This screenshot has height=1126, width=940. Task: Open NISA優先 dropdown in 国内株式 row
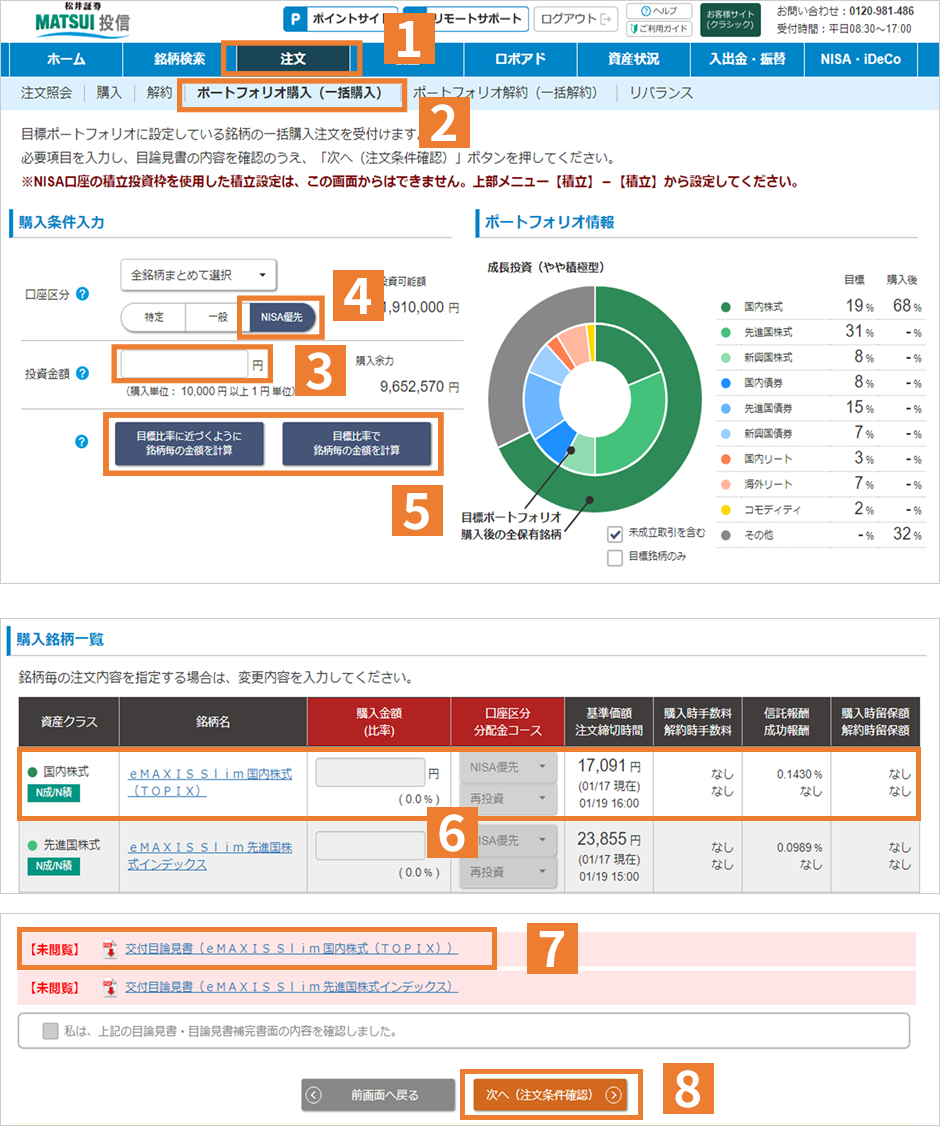point(508,767)
